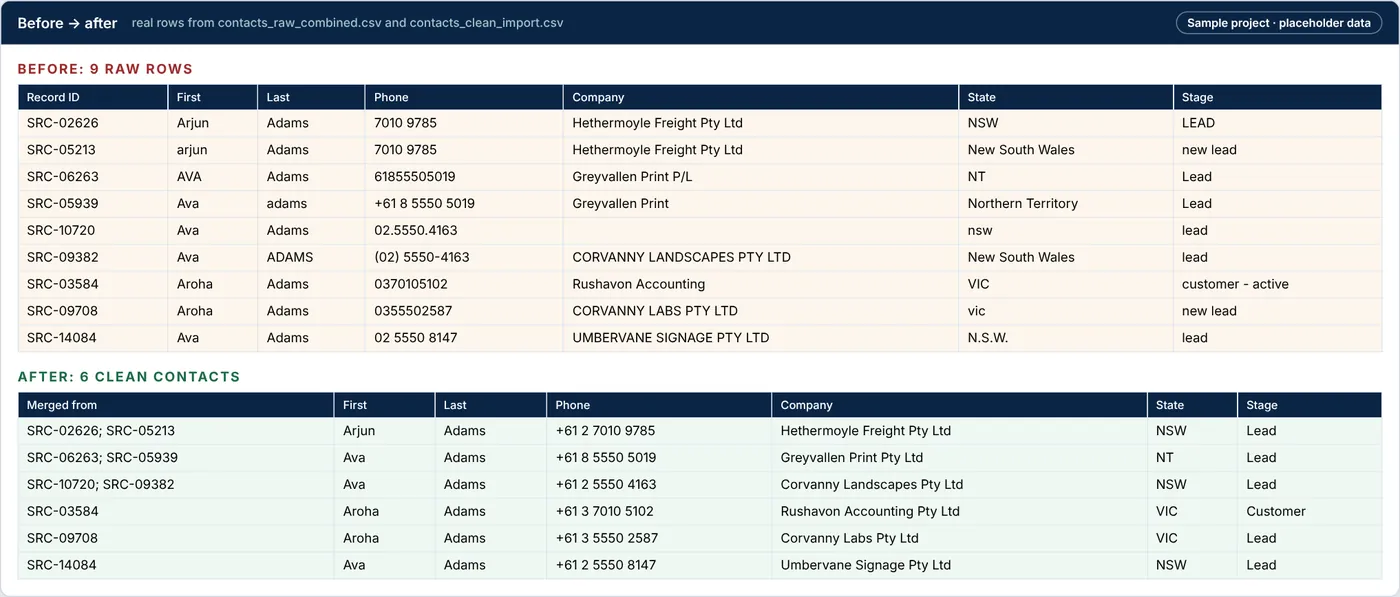Click clean phone '+61 3 7010 5102'
Viewport: 1400px width, 597px height.
(659, 512)
